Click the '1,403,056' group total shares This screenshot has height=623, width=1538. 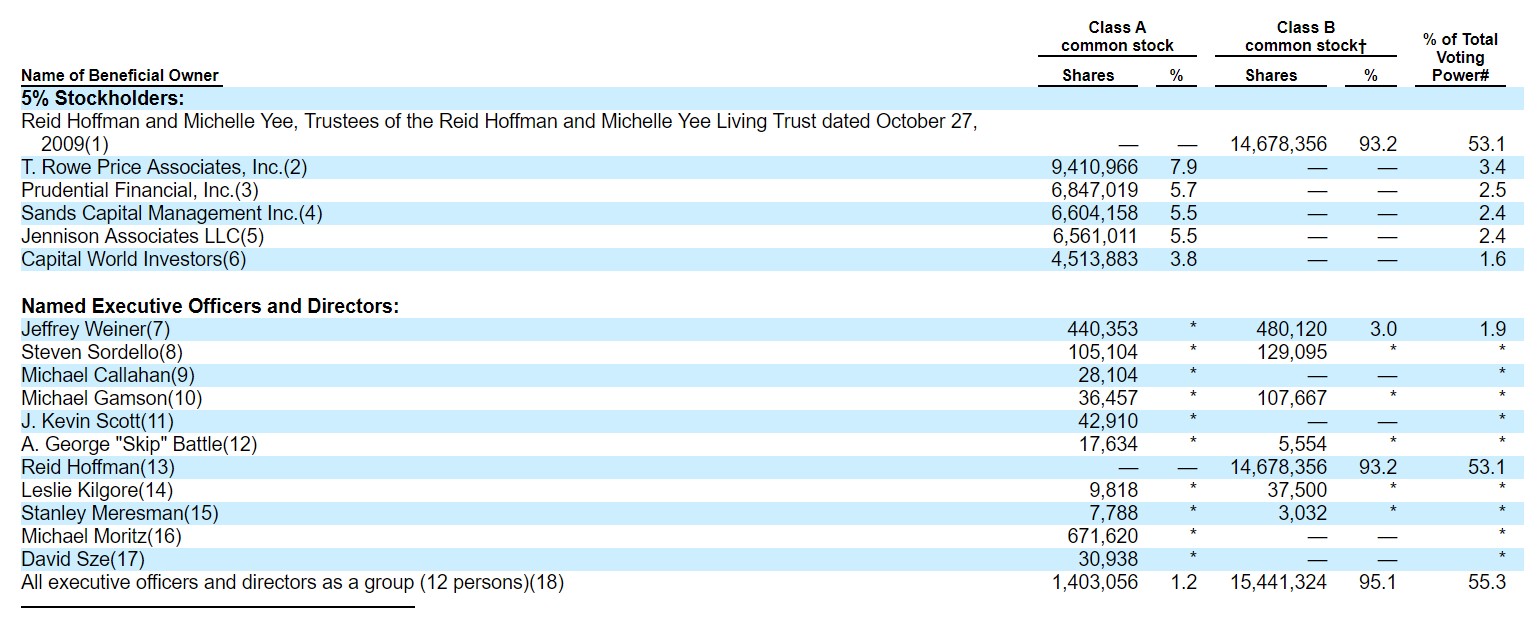[x=1094, y=582]
